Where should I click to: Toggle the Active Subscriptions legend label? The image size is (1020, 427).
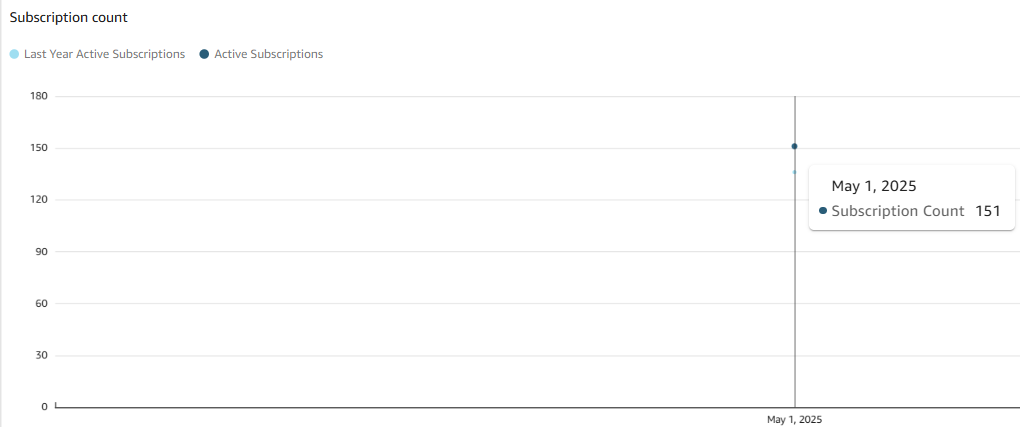click(x=268, y=54)
